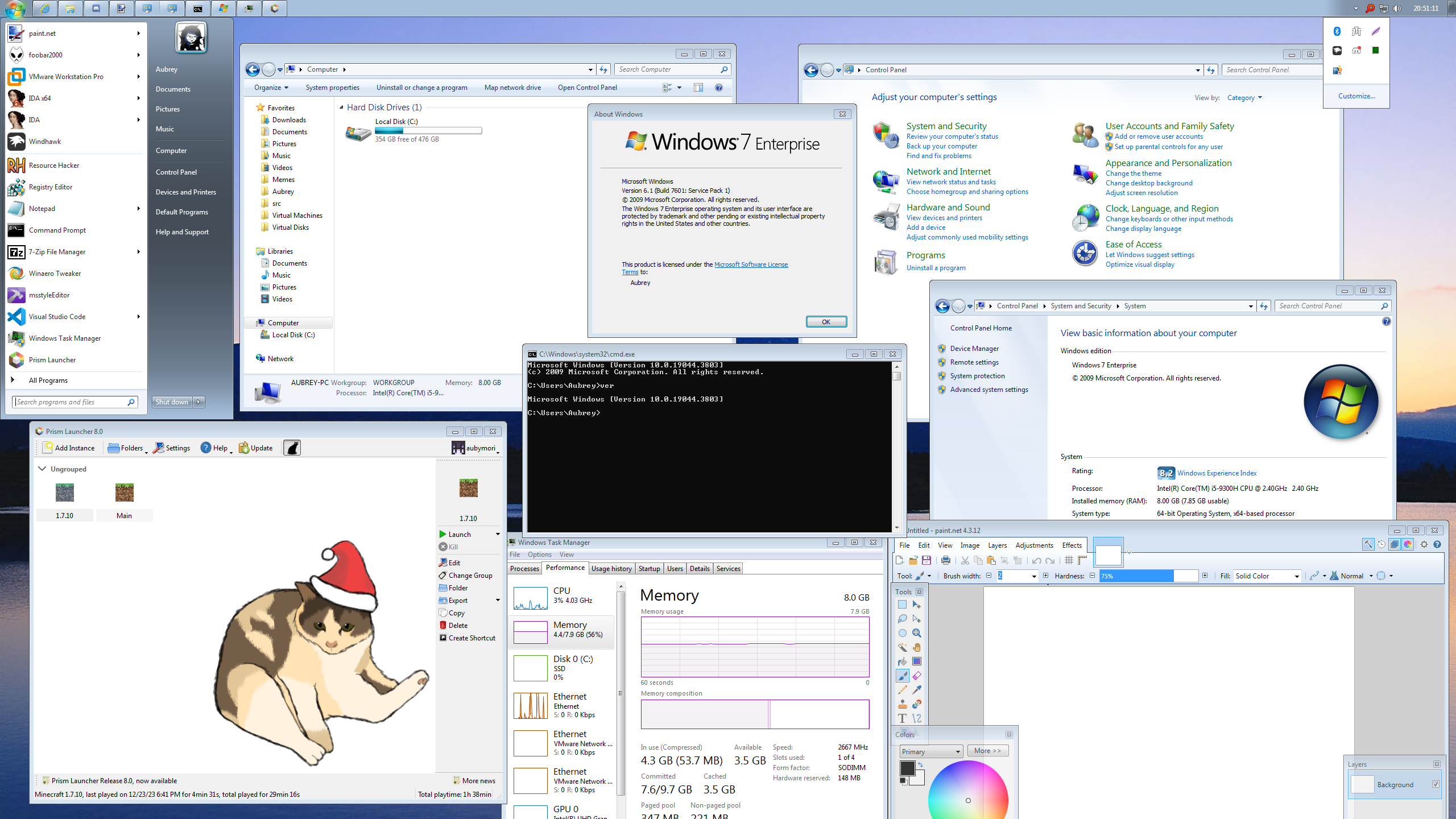
Task: Toggle Background layer visibility checkbox
Action: (1436, 784)
